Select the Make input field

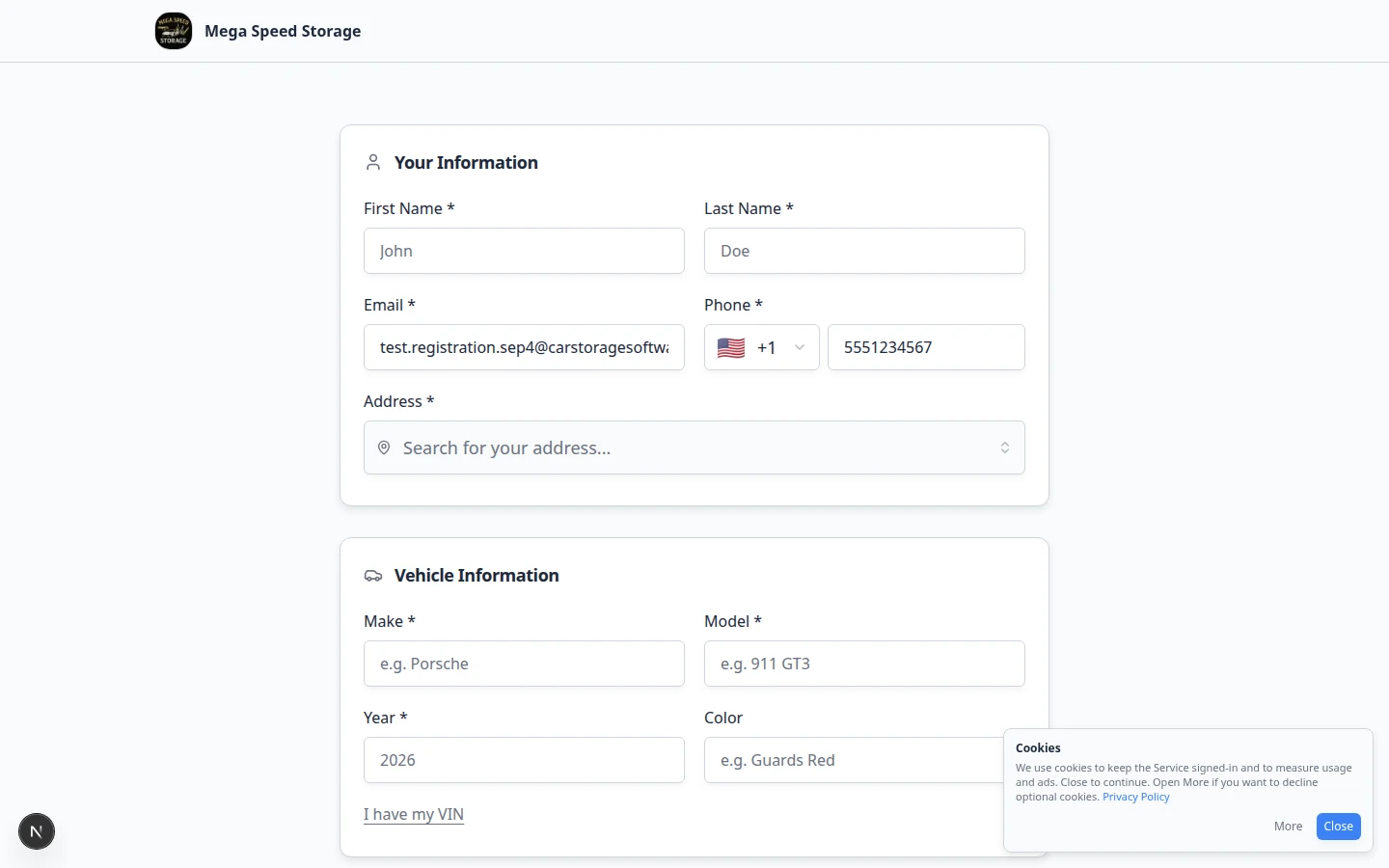pyautogui.click(x=524, y=664)
